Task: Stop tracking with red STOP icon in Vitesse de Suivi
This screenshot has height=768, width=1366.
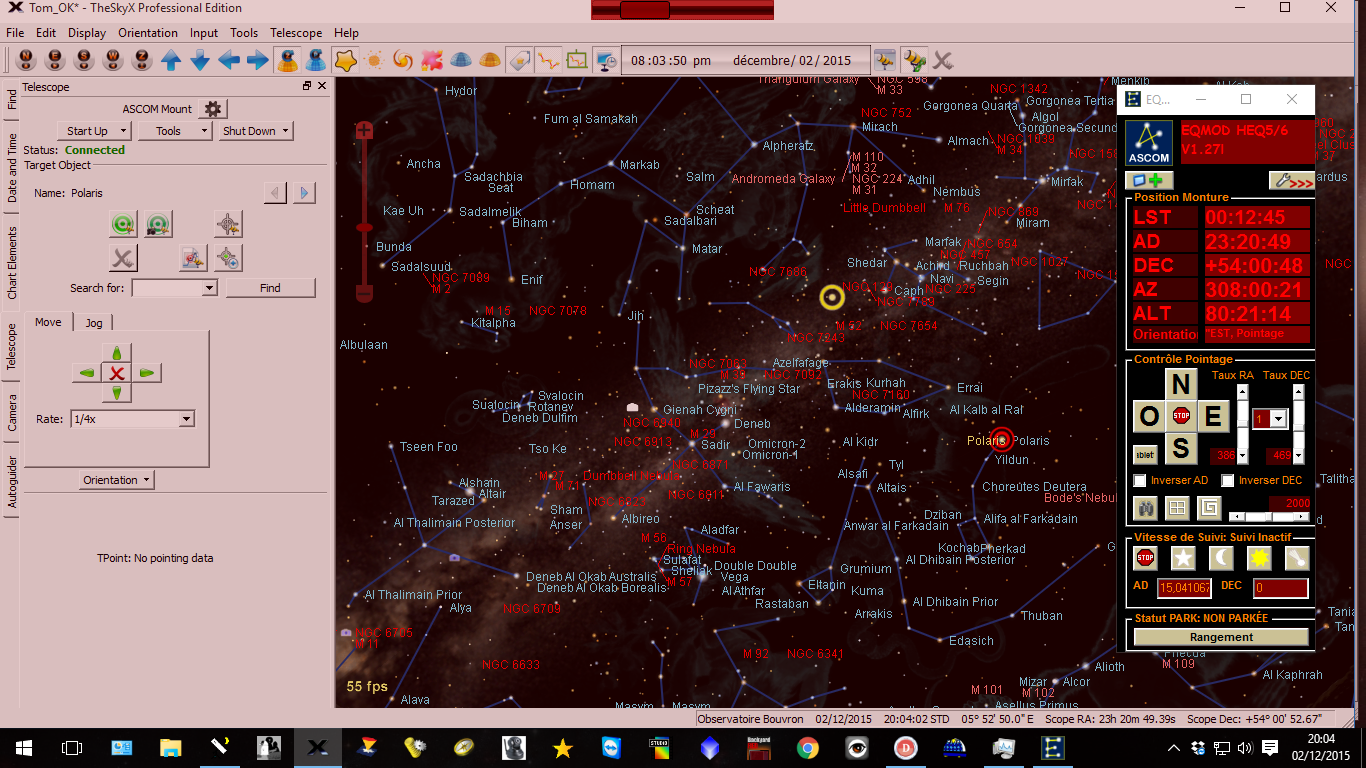Action: pyautogui.click(x=1146, y=558)
